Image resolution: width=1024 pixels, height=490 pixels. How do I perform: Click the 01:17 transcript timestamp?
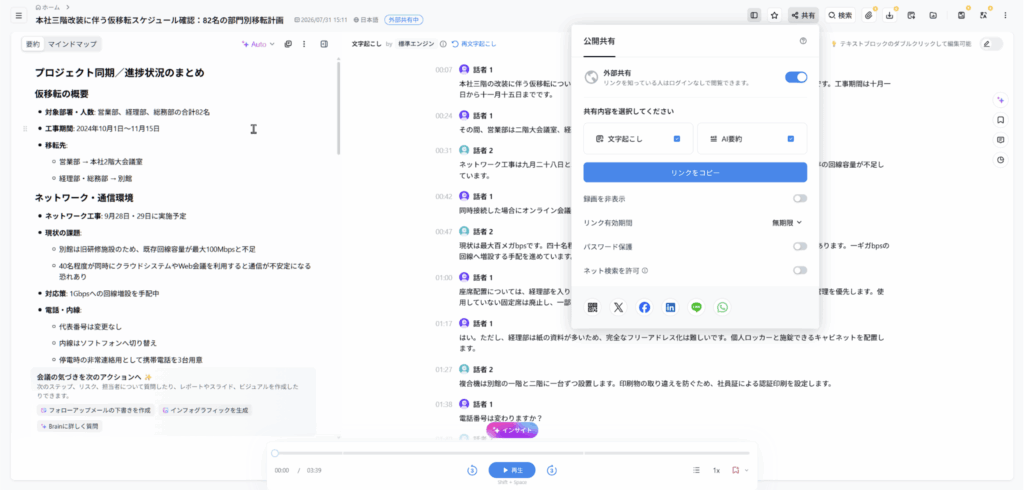pos(444,323)
